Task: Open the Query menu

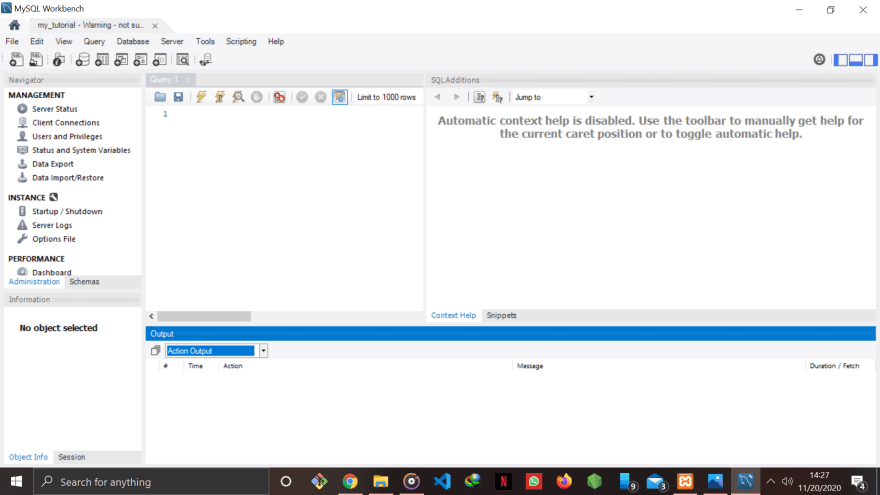Action: [x=94, y=42]
